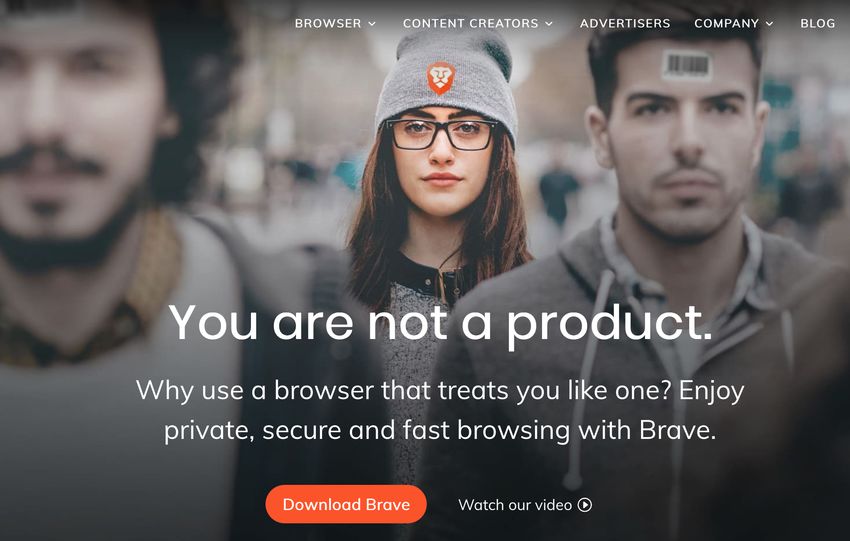Image resolution: width=850 pixels, height=541 pixels.
Task: Open the CONTENT CREATORS menu
Action: 478,23
